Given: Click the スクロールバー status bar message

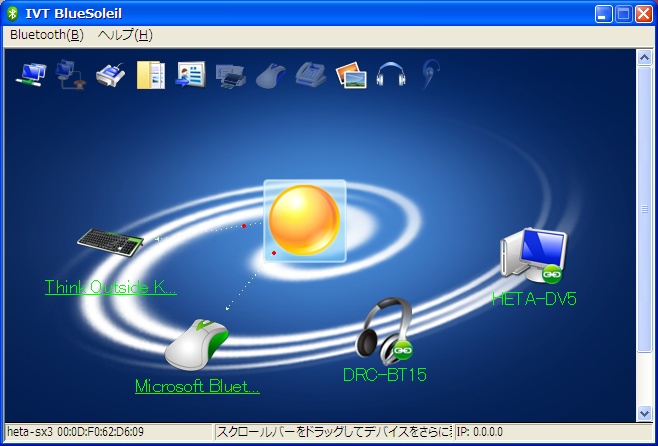Looking at the screenshot, I should pos(334,432).
